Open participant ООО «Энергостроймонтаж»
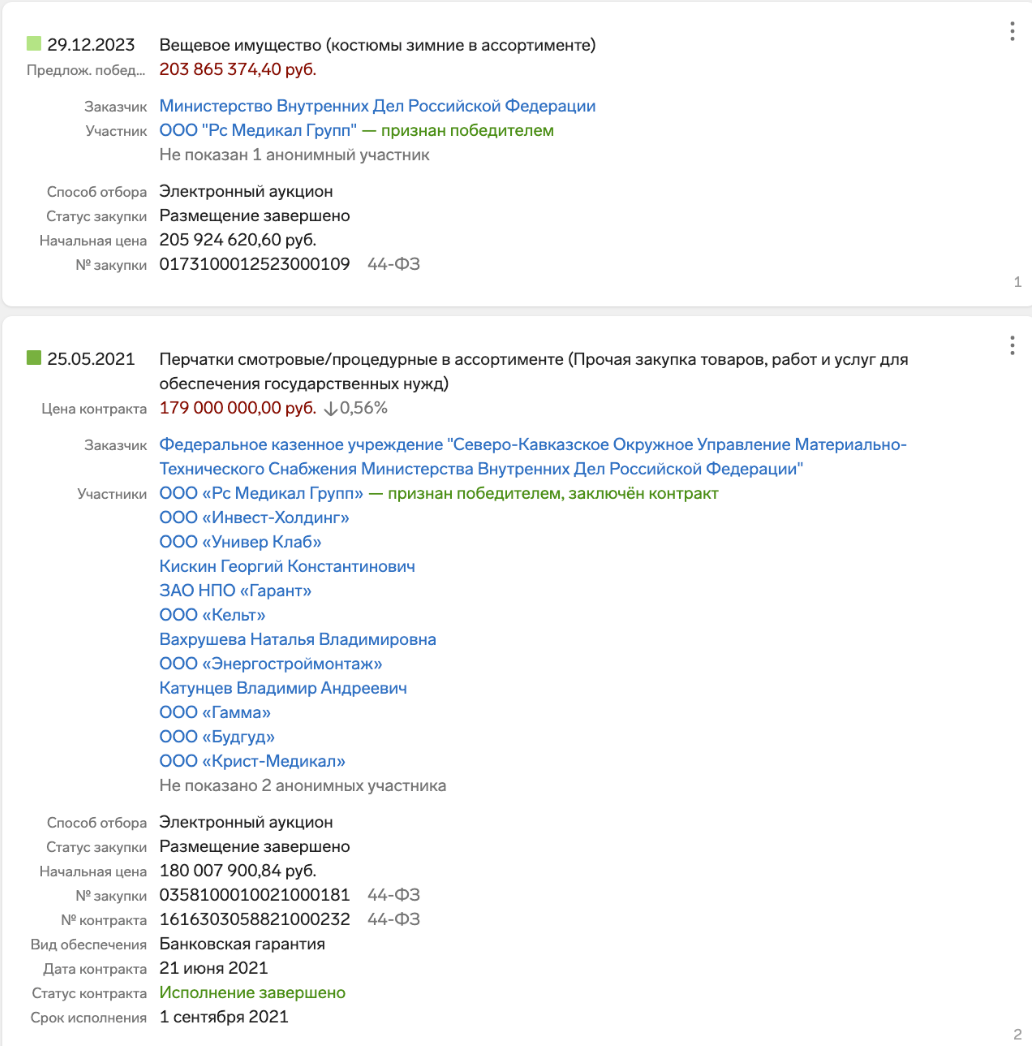 (270, 664)
